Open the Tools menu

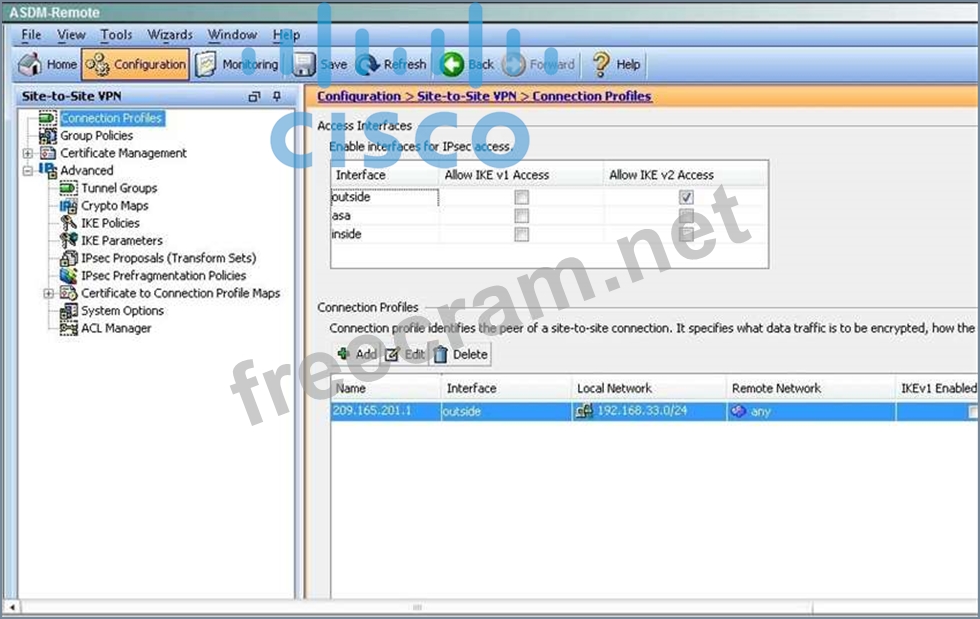116,35
